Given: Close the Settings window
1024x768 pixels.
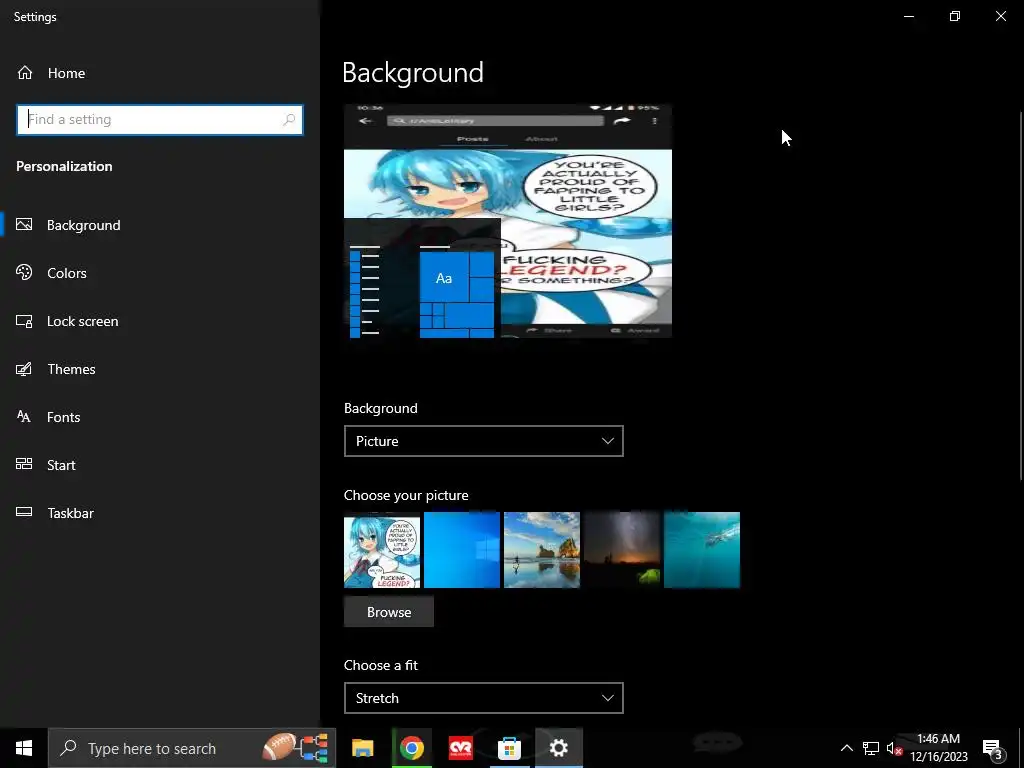Looking at the screenshot, I should coord(1000,16).
